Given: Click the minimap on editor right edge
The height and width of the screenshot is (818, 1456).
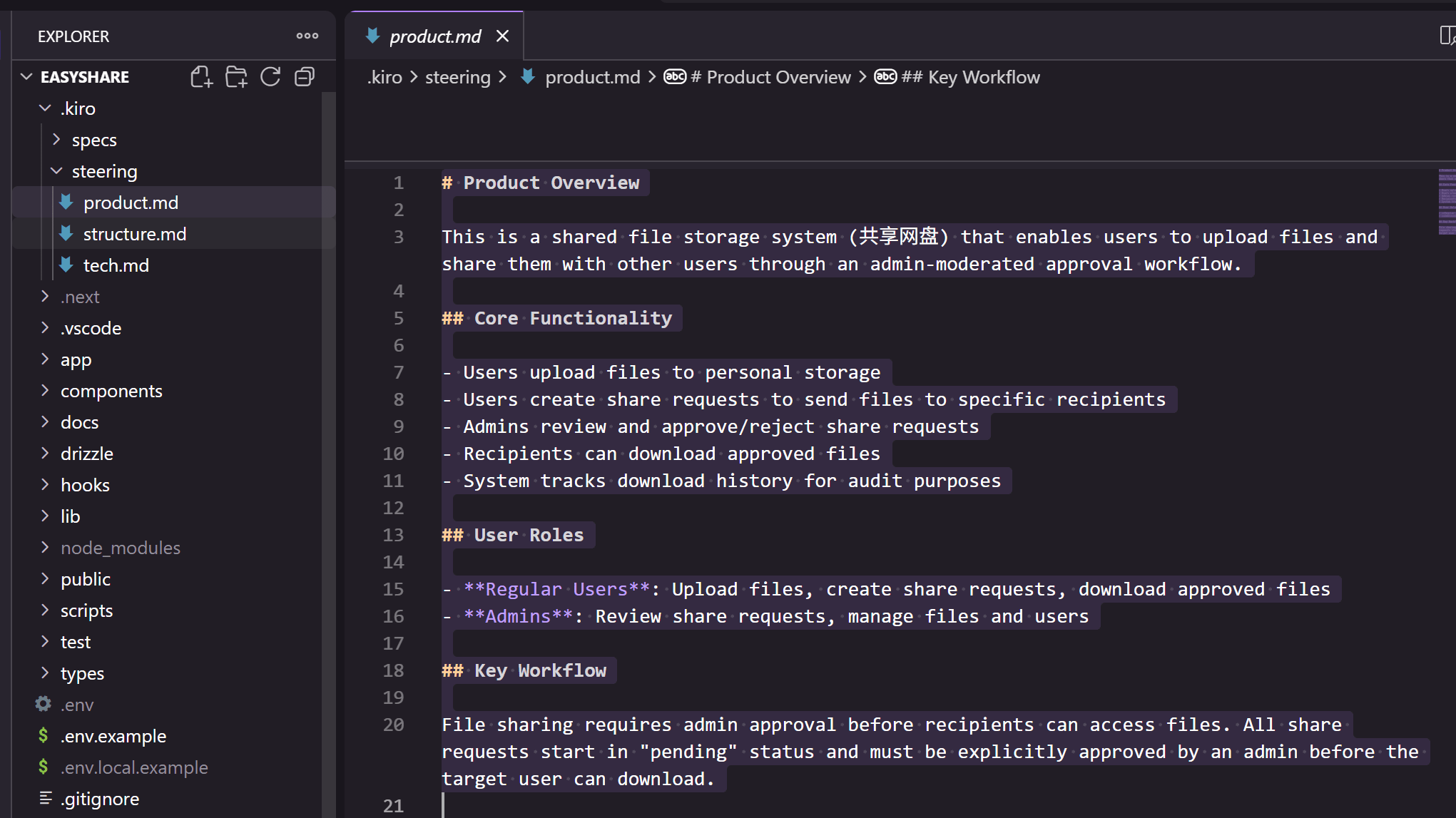Looking at the screenshot, I should [x=1446, y=202].
